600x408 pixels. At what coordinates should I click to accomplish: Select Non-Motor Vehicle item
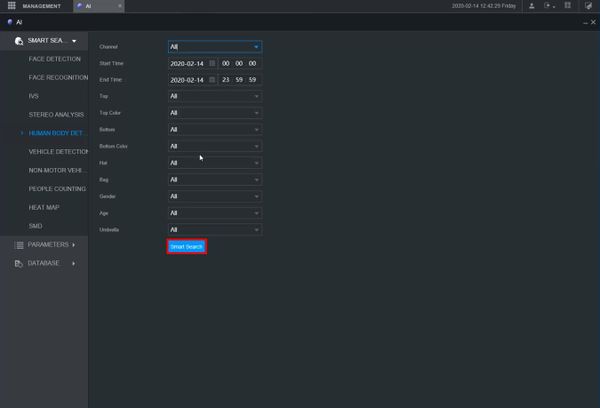[x=57, y=170]
